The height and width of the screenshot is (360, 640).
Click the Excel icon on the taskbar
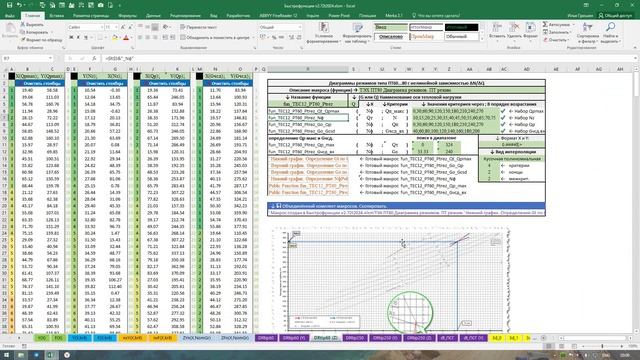51,355
